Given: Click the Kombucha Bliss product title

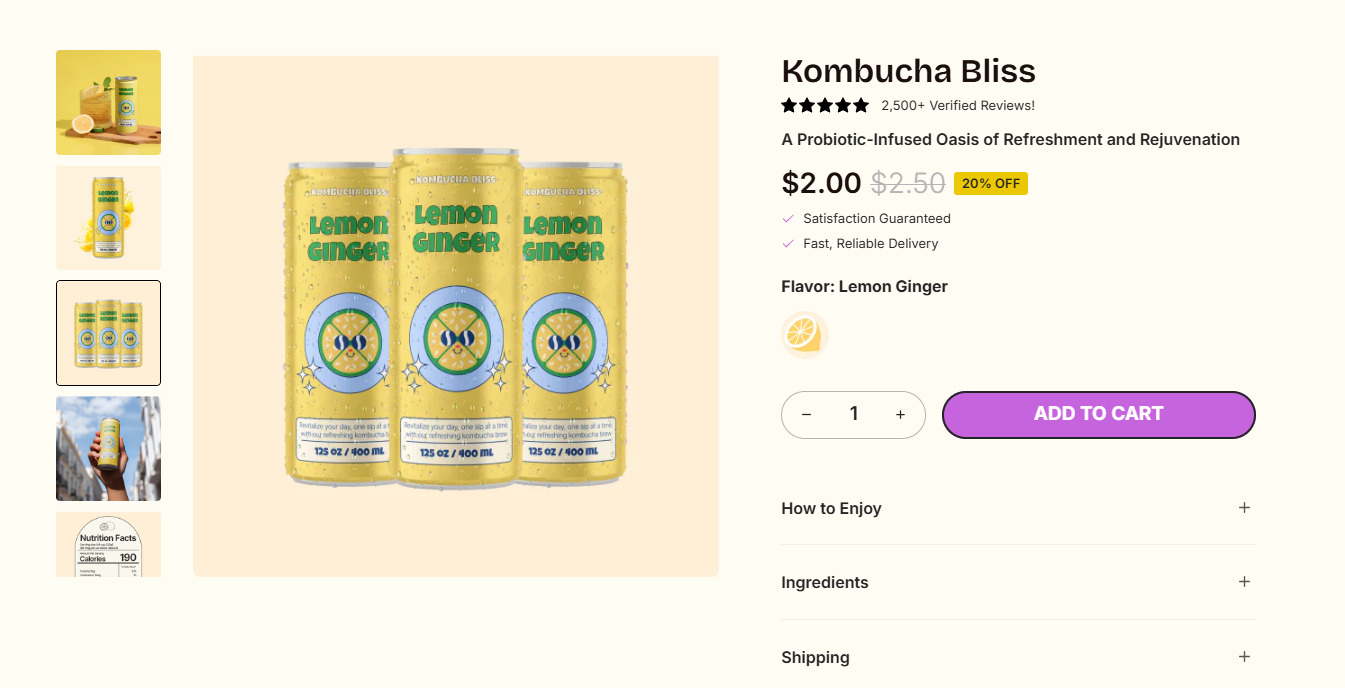Looking at the screenshot, I should point(908,71).
